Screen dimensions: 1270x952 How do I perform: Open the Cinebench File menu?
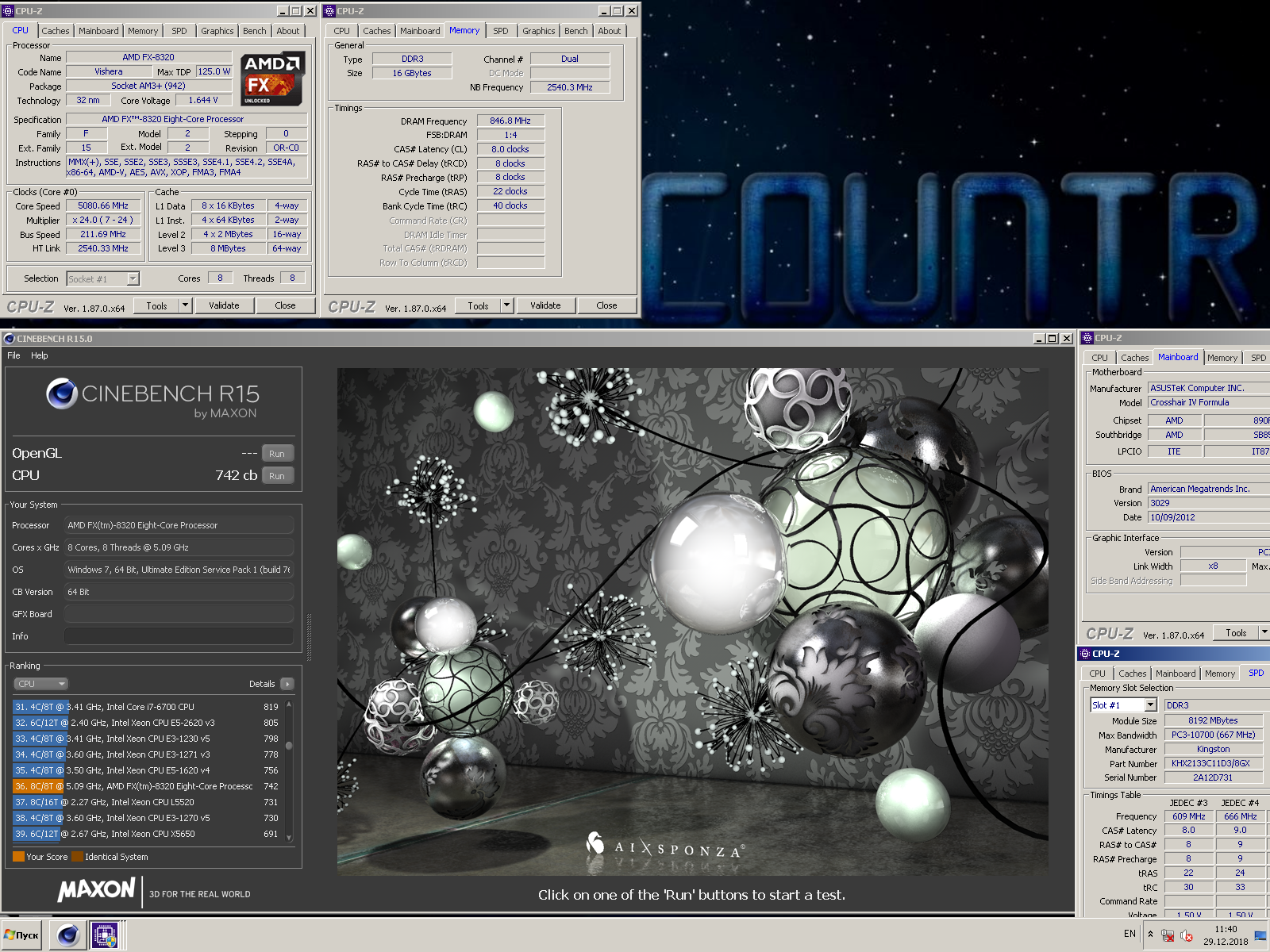(13, 355)
